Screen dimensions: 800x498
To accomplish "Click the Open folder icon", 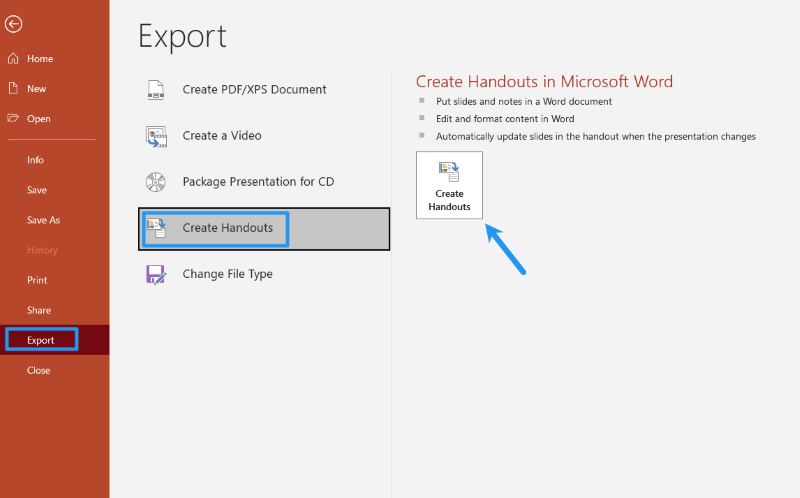I will point(13,118).
